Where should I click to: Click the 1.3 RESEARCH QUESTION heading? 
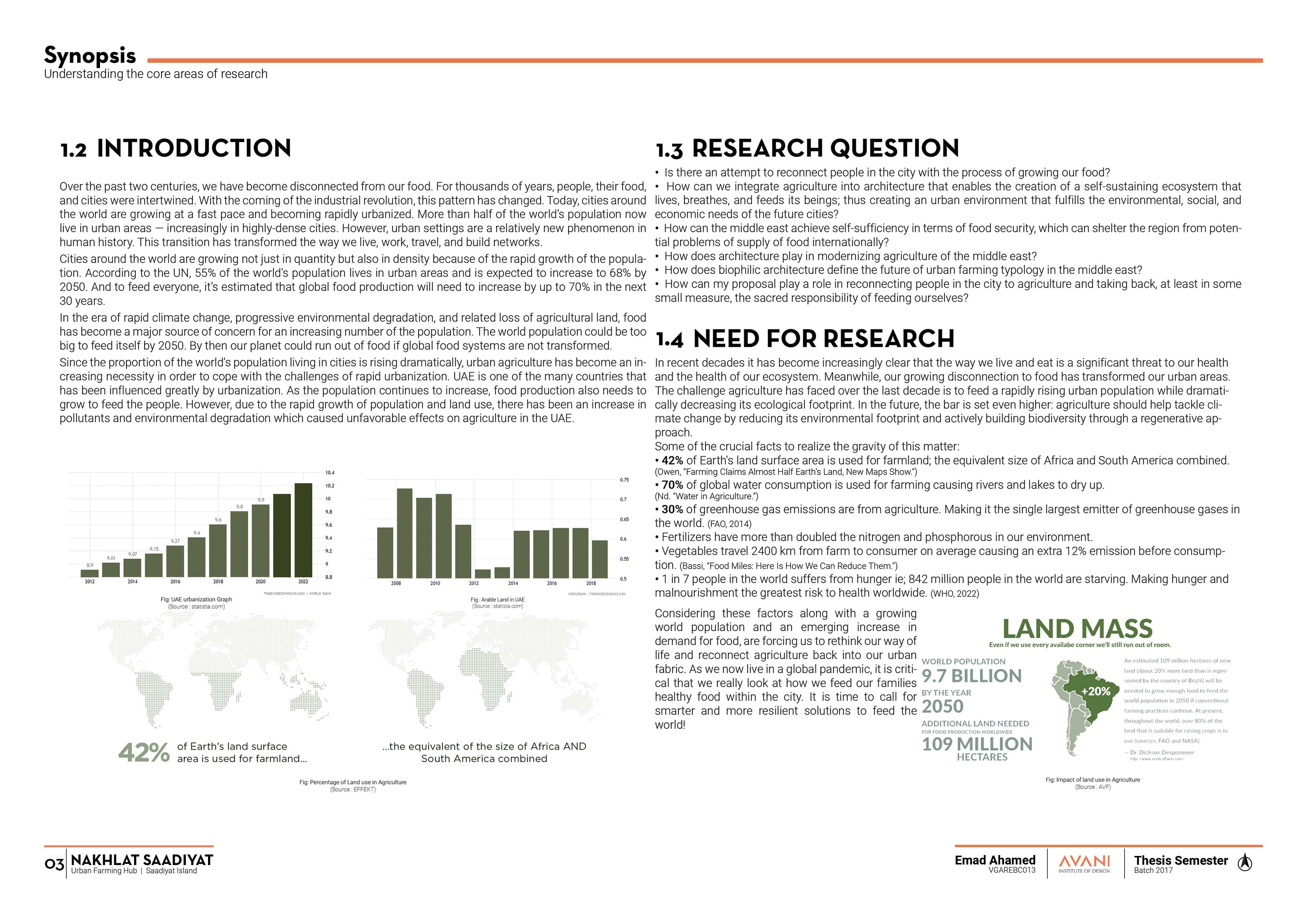pos(806,148)
